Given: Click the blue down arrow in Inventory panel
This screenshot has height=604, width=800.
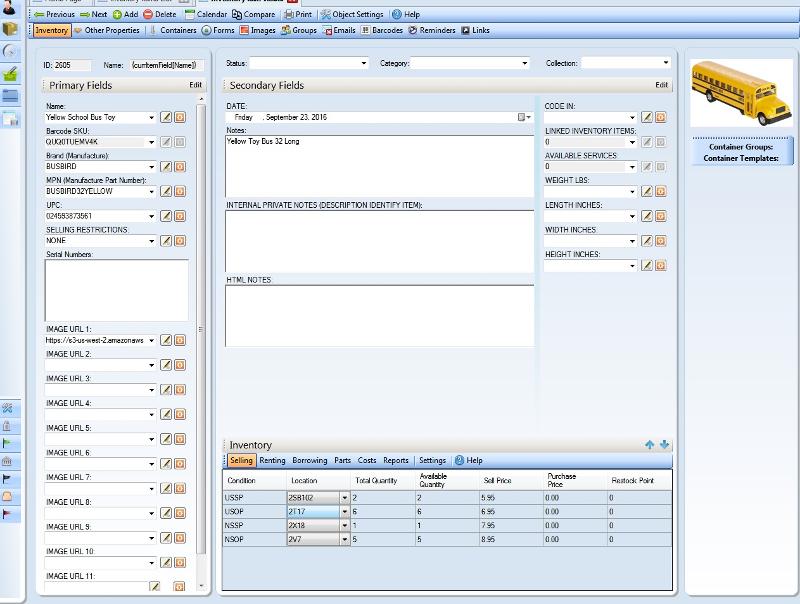Looking at the screenshot, I should tap(664, 445).
